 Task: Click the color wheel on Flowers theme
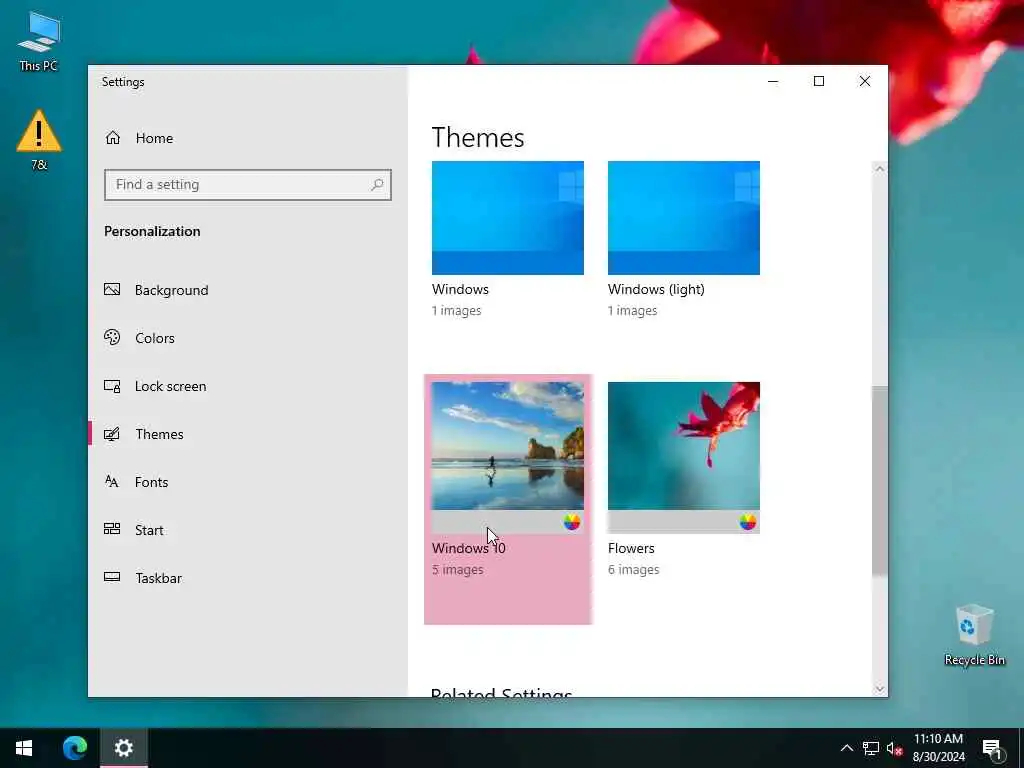pos(748,522)
